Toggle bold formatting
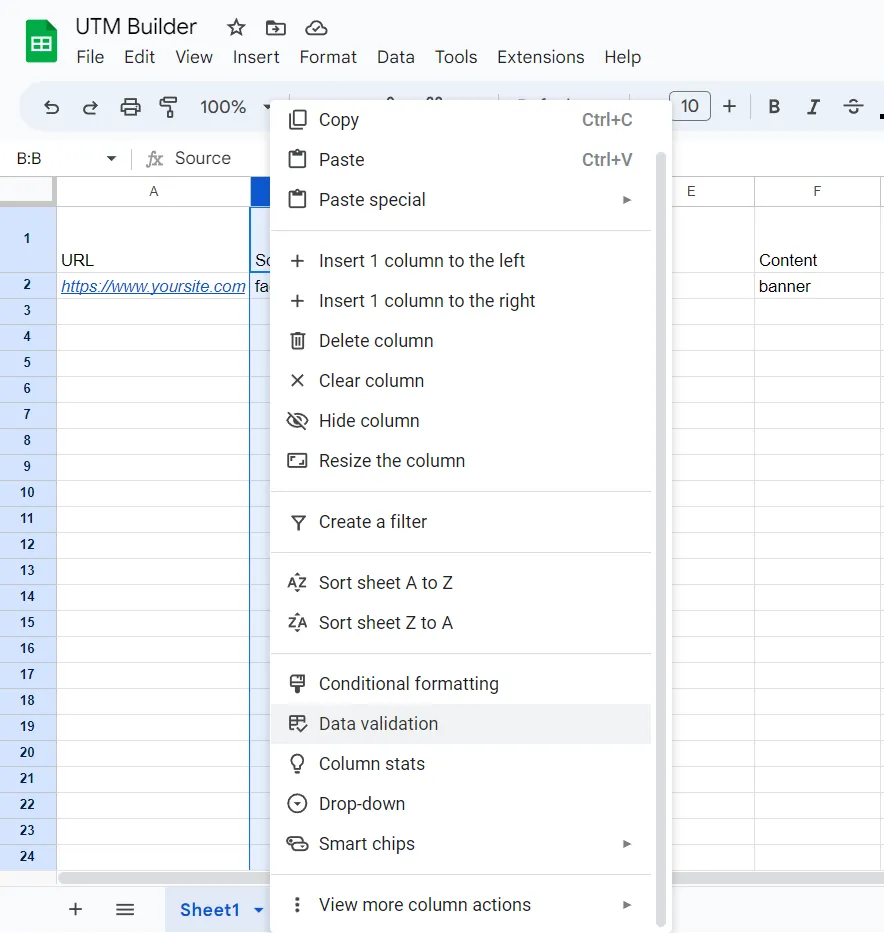Viewport: 884px width, 933px height. click(774, 106)
